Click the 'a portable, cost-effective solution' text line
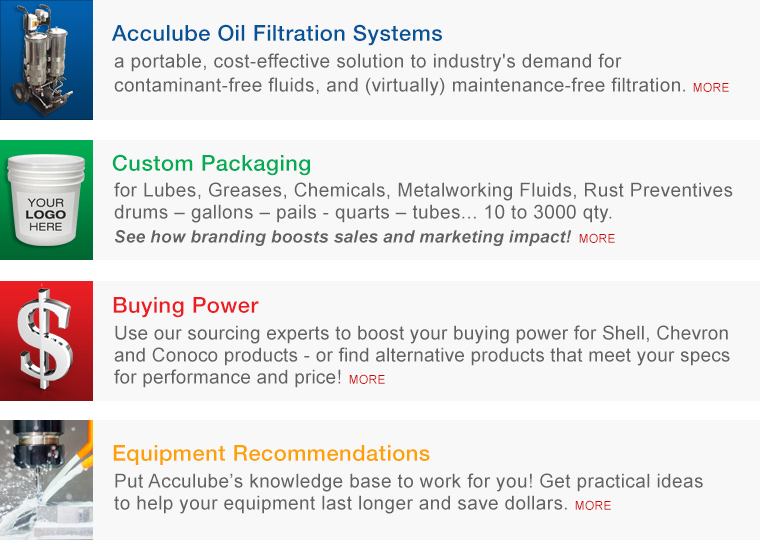 coord(367,62)
